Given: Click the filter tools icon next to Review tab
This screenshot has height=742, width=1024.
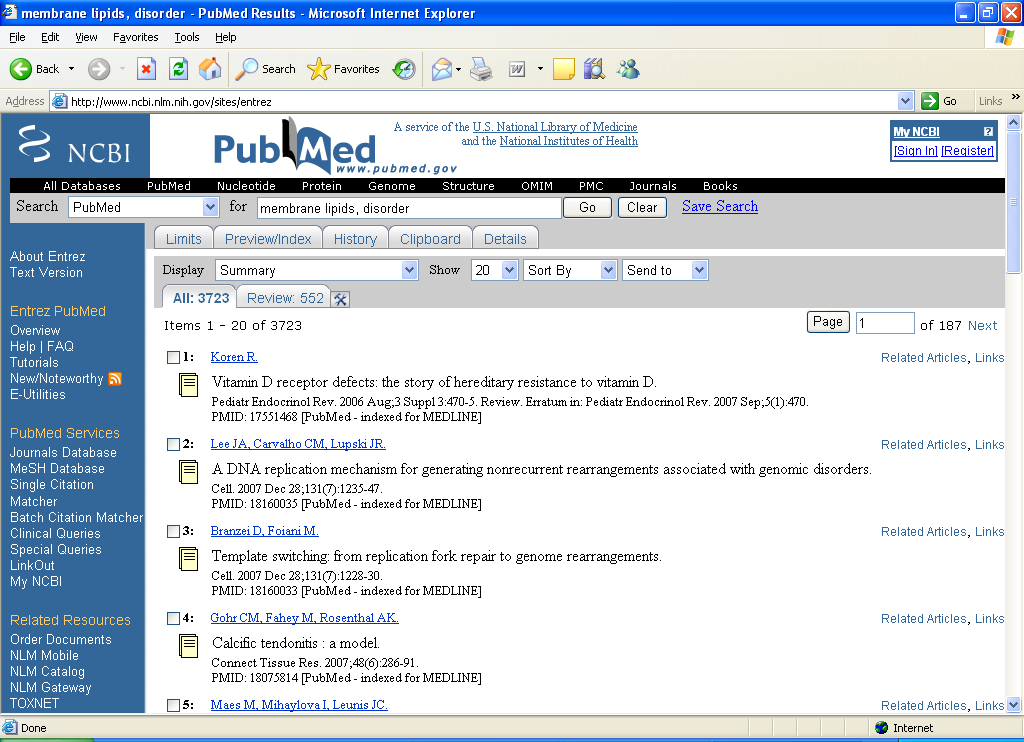Looking at the screenshot, I should [x=340, y=299].
